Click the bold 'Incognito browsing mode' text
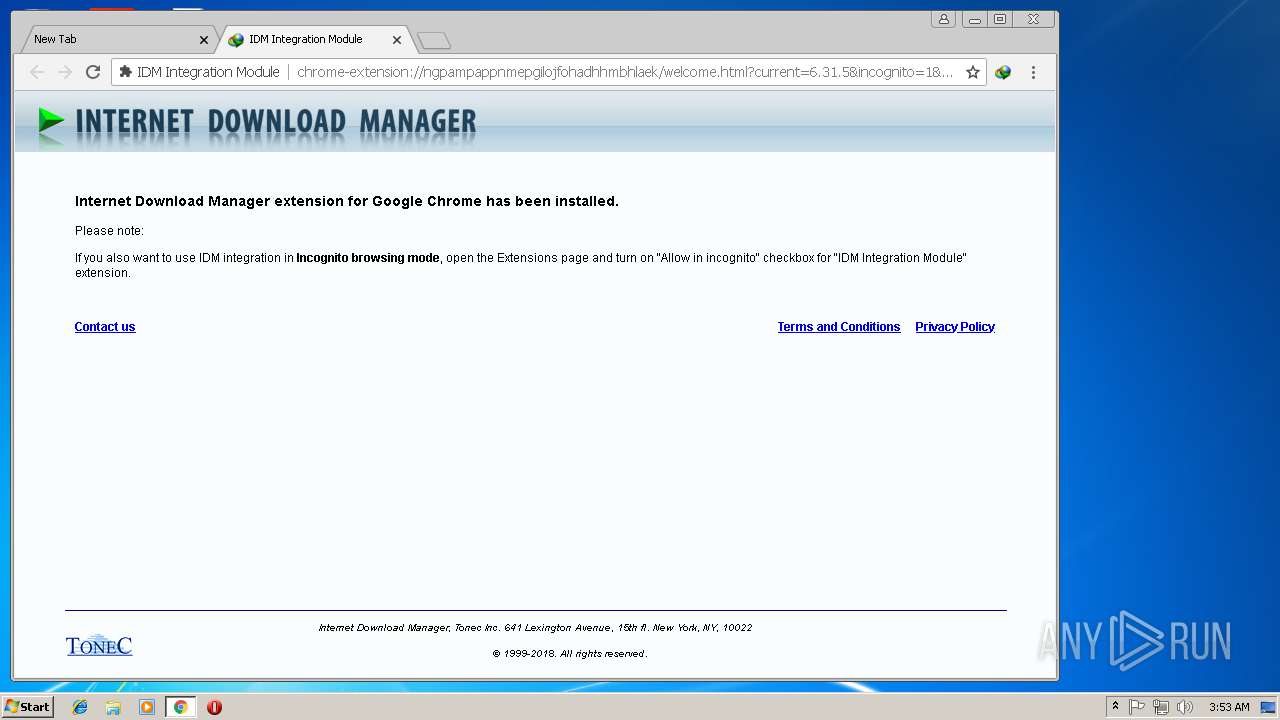The height and width of the screenshot is (720, 1280). [368, 258]
